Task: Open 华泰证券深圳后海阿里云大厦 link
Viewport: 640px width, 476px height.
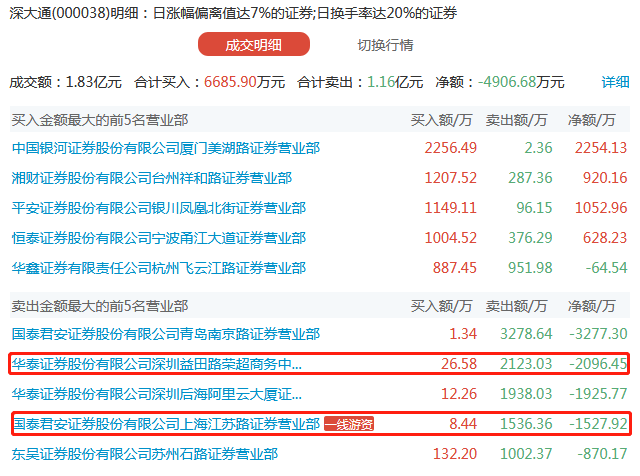Action: pos(157,394)
